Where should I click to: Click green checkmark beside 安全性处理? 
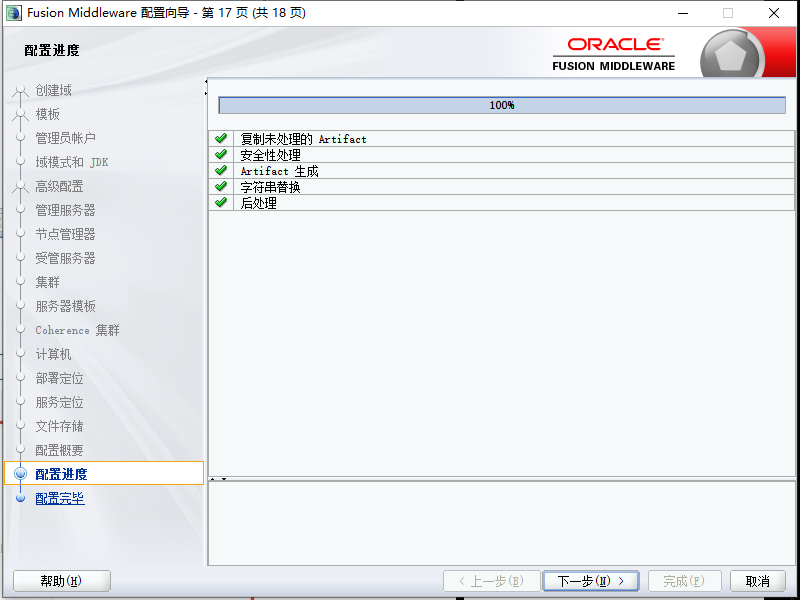(221, 154)
